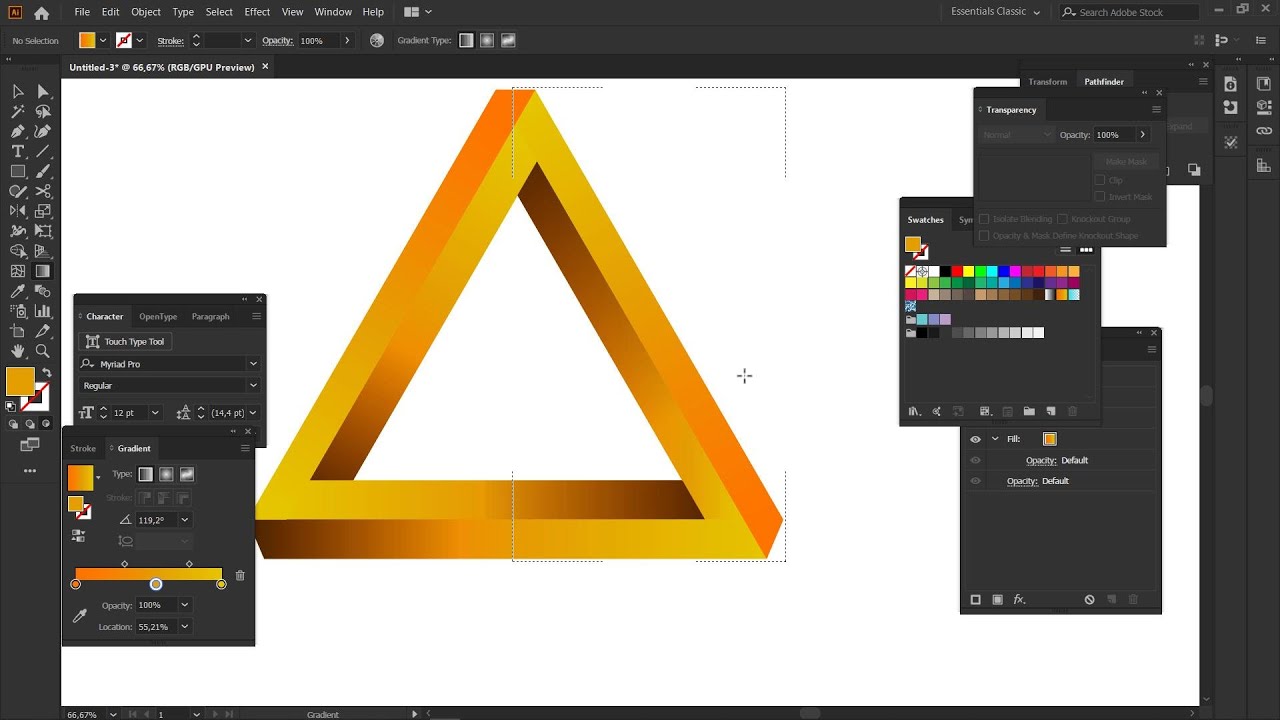
Task: Click the gradient panel color picker eyedropper
Action: click(80, 616)
